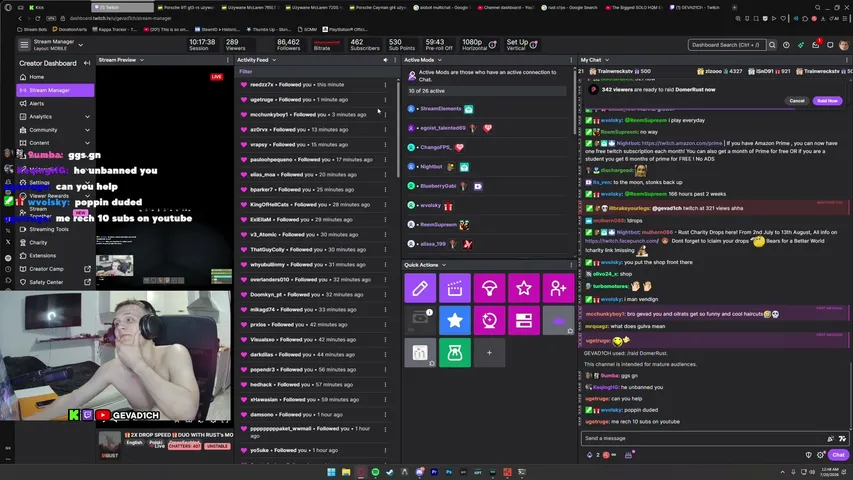Click the blue star quick action tile
The height and width of the screenshot is (480, 853).
pos(455,320)
